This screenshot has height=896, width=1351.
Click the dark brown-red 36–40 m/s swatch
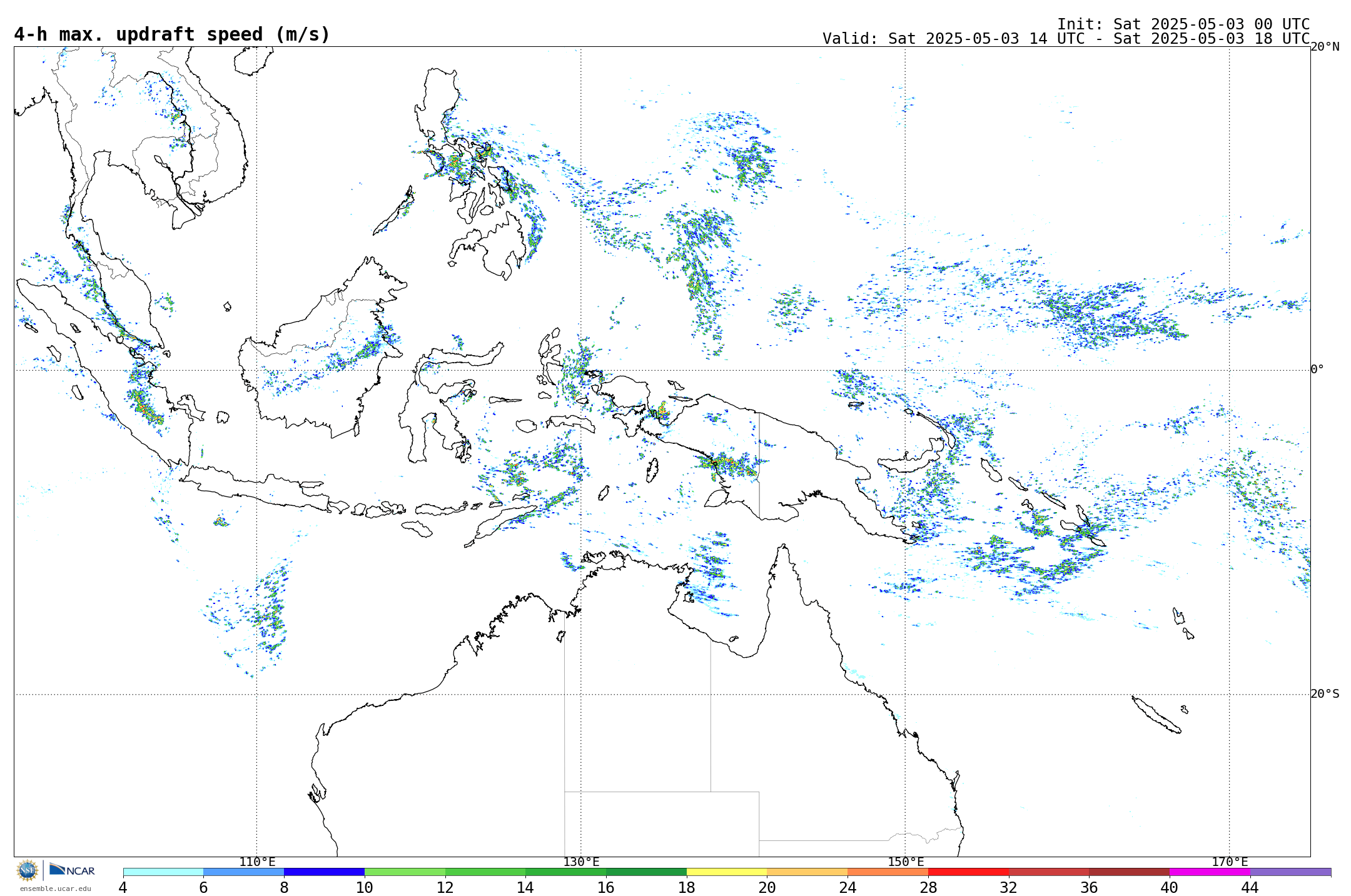pos(1130,872)
